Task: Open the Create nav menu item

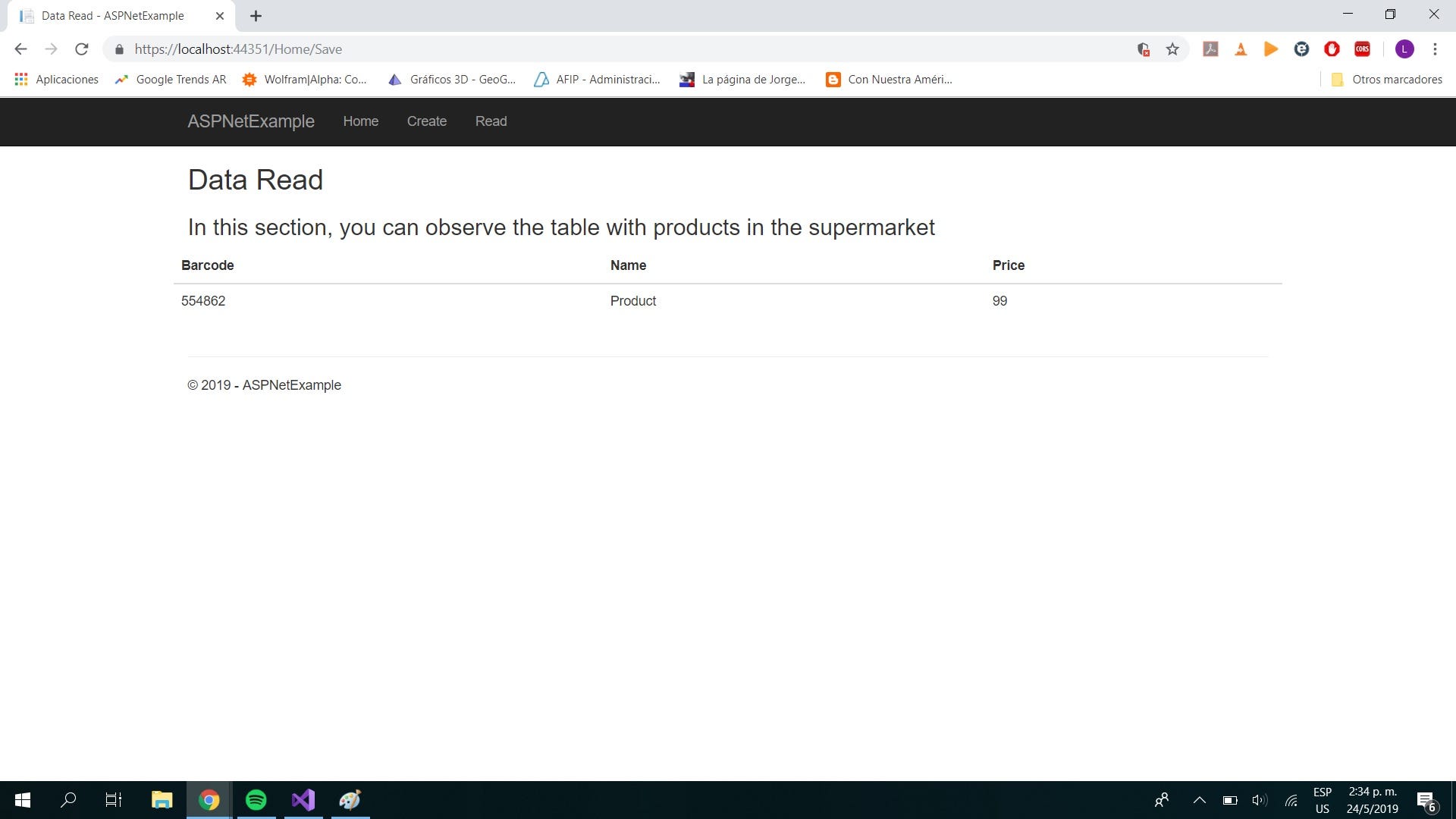Action: click(x=426, y=121)
